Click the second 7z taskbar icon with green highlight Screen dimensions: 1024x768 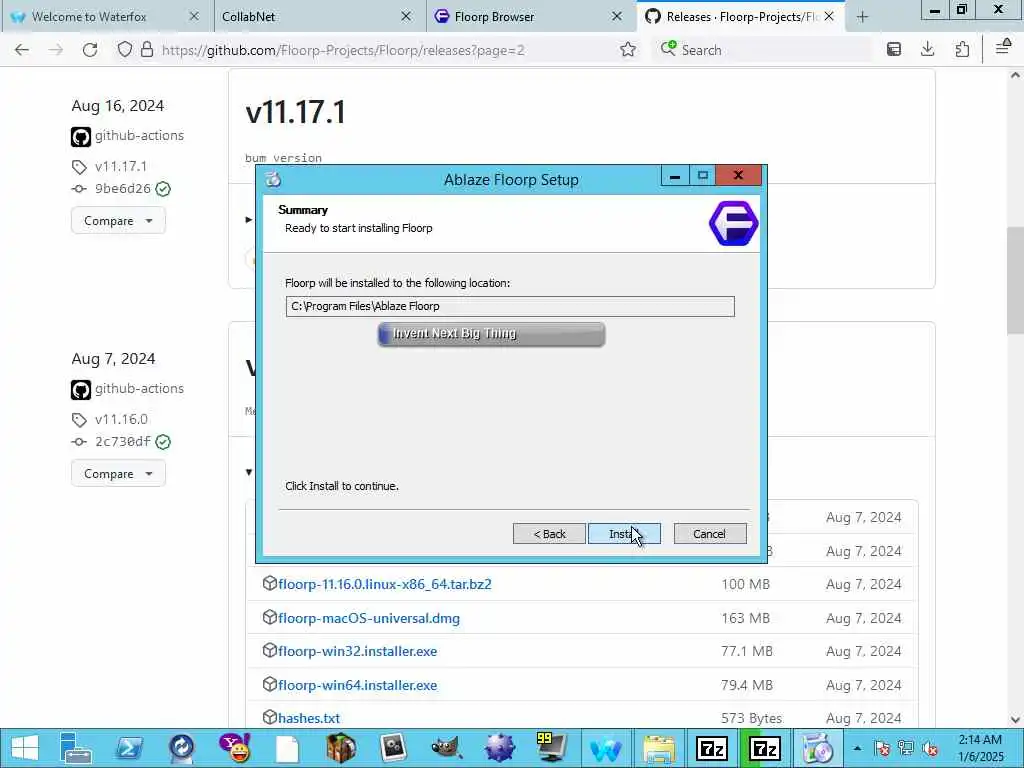[765, 748]
